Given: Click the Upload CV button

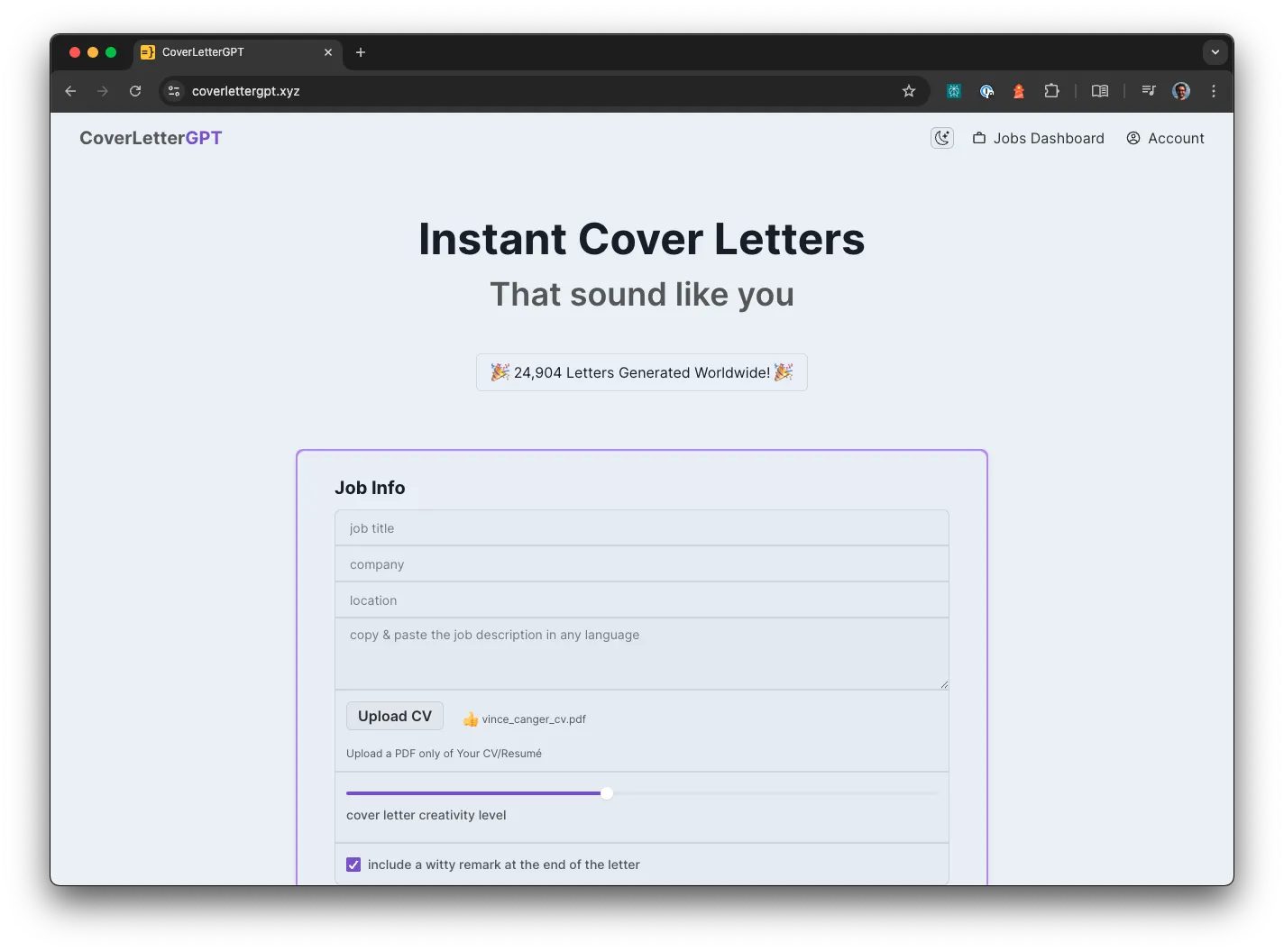Looking at the screenshot, I should coord(394,715).
